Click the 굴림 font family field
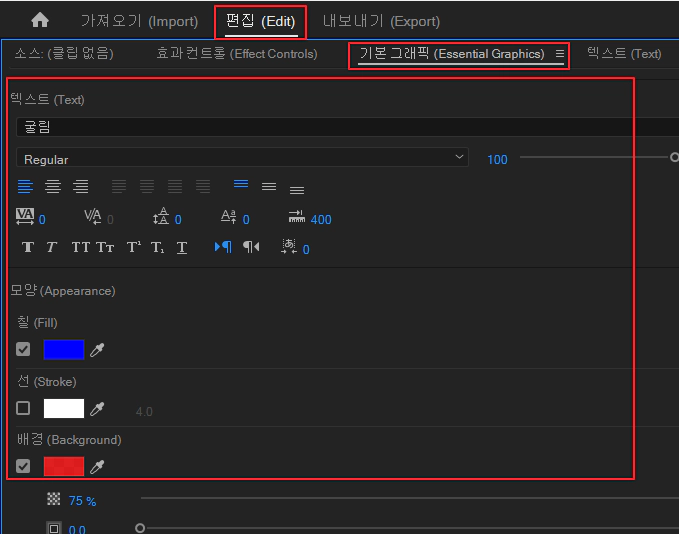 (x=347, y=127)
